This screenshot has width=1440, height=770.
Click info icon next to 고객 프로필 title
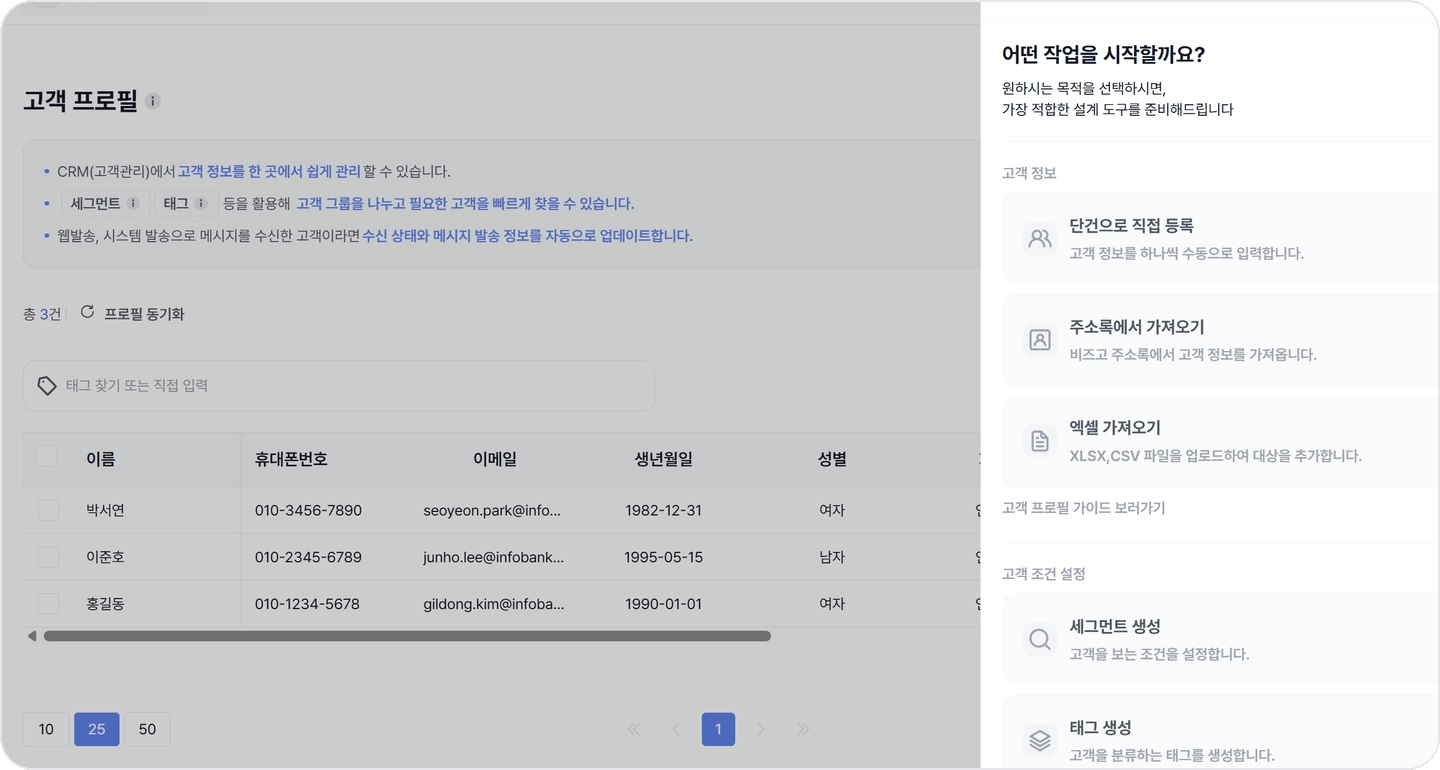tap(153, 101)
